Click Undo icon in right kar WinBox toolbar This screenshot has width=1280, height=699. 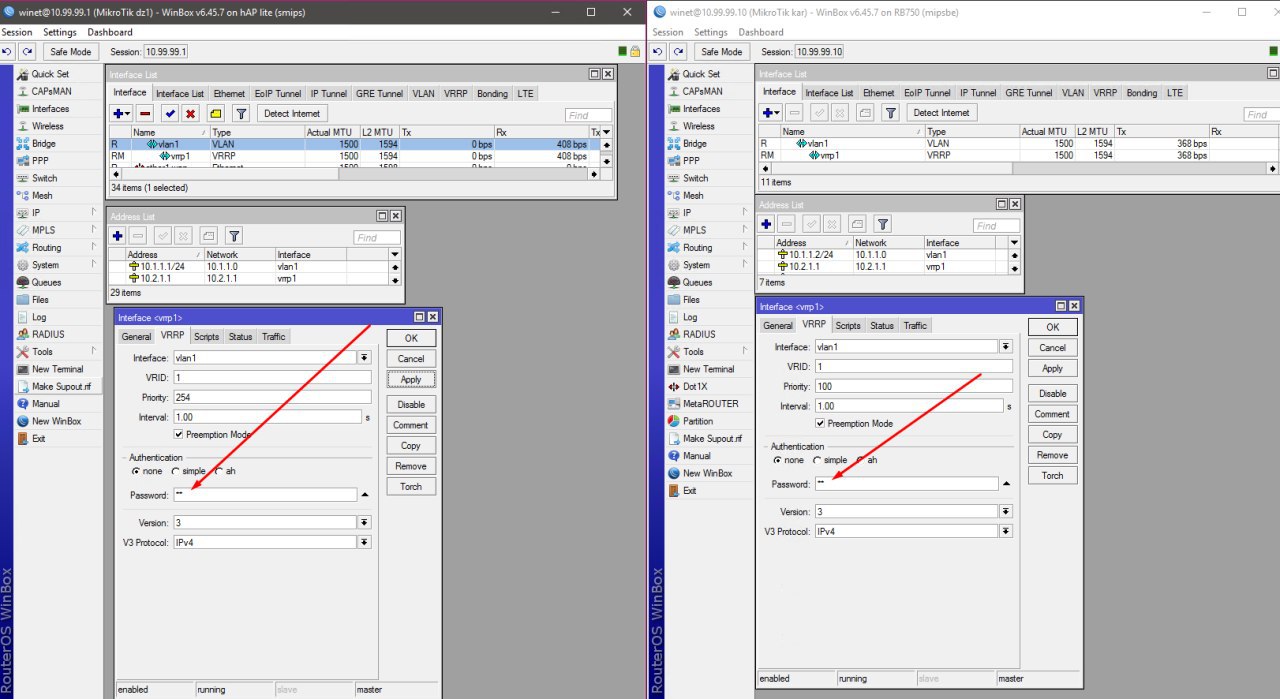click(659, 51)
